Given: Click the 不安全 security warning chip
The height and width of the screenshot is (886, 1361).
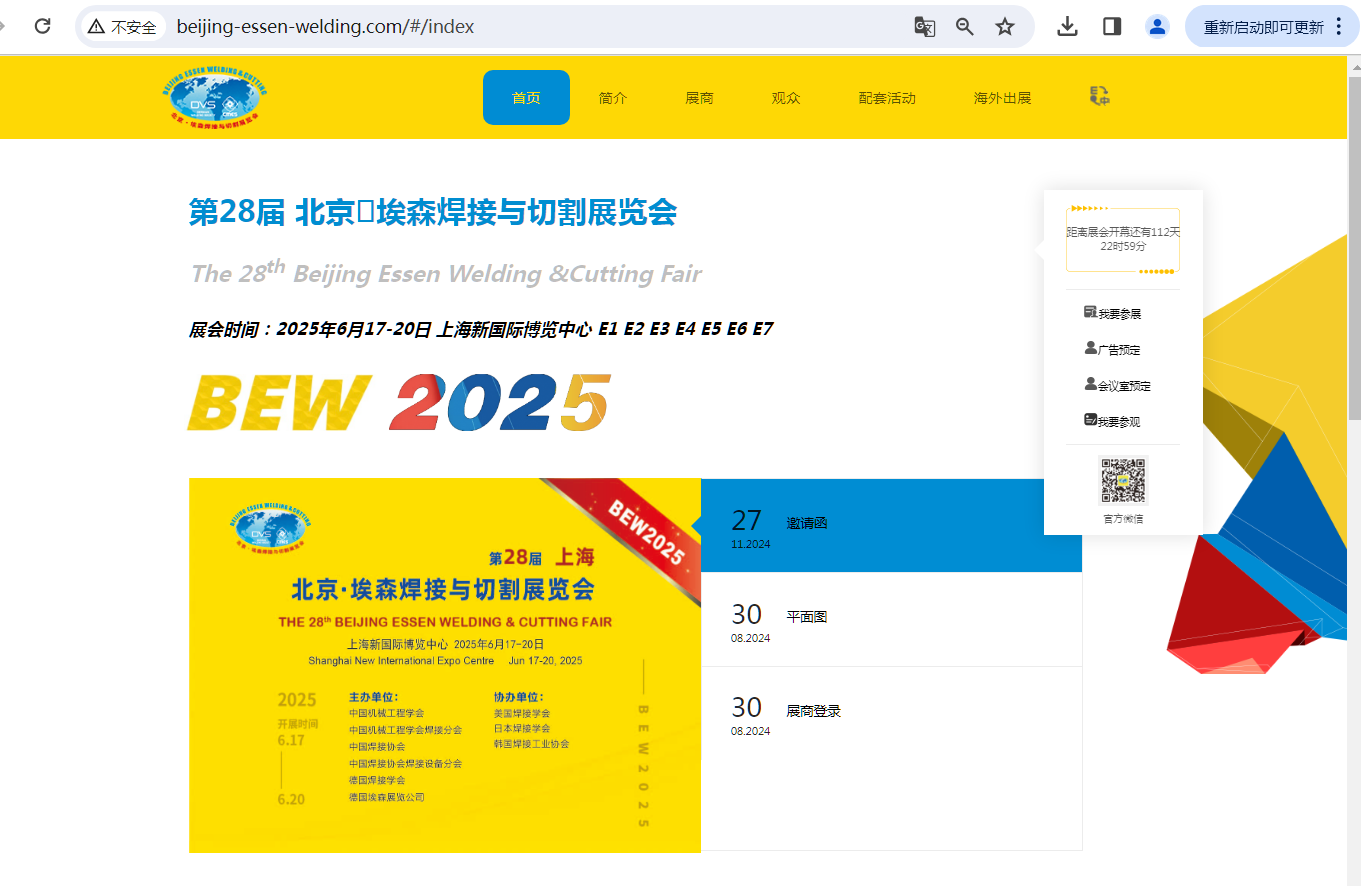Looking at the screenshot, I should [x=123, y=27].
